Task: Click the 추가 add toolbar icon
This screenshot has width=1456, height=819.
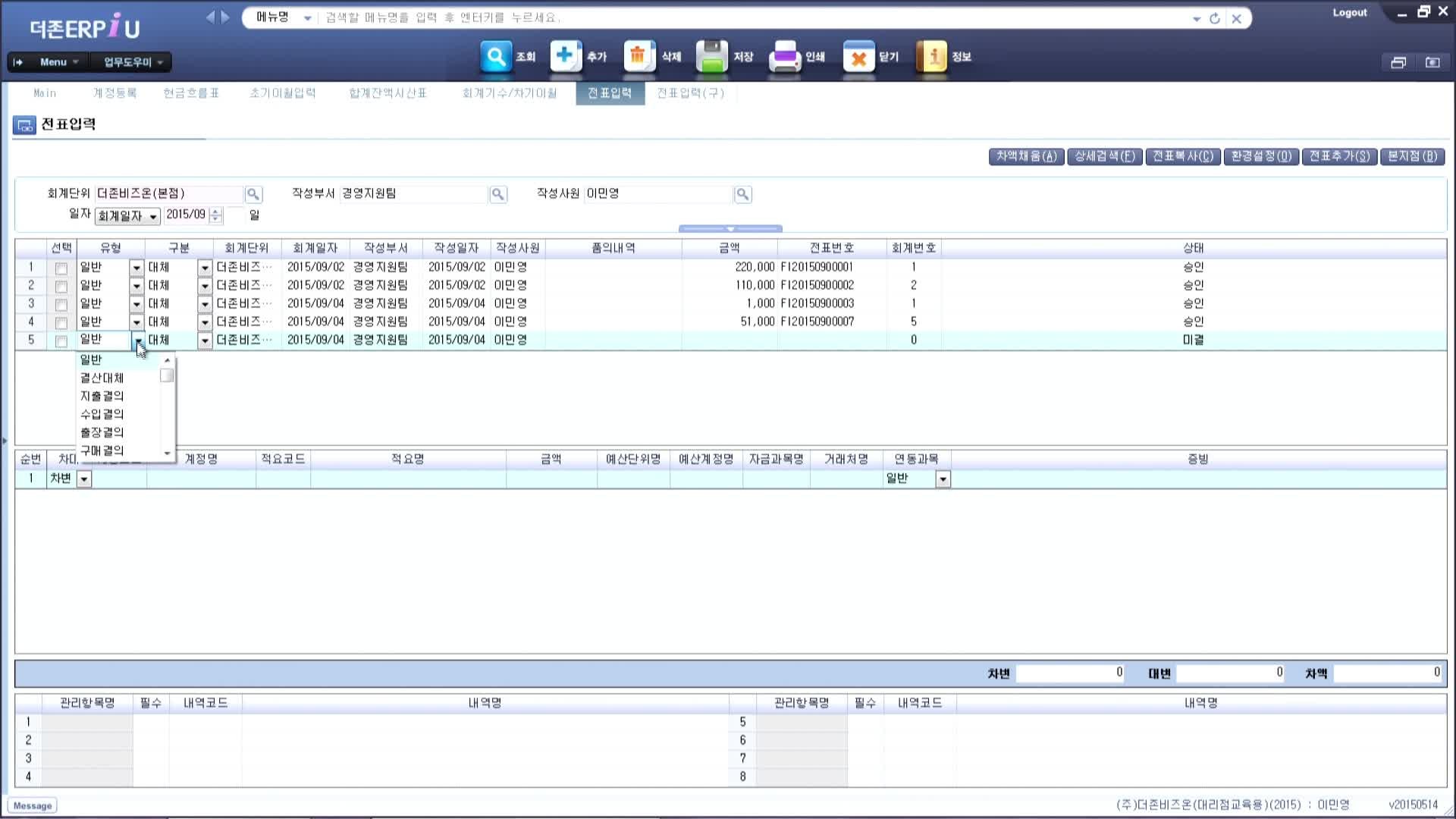Action: tap(566, 57)
